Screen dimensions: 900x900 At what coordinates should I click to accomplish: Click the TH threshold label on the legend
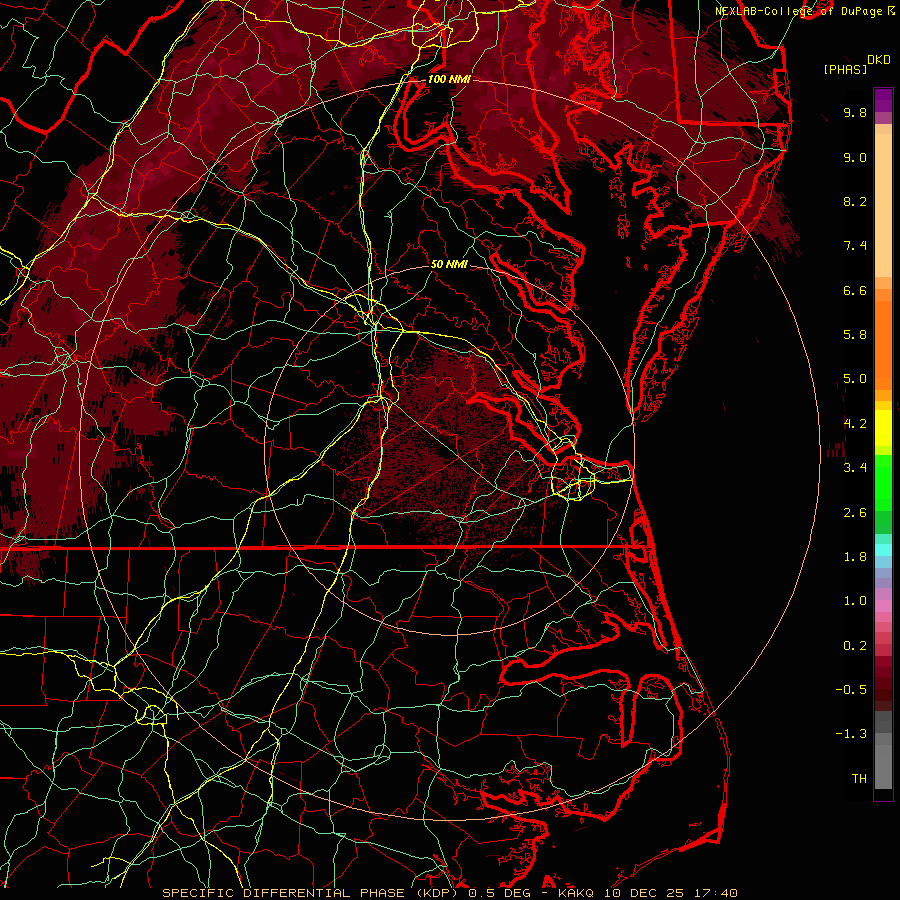pos(859,779)
